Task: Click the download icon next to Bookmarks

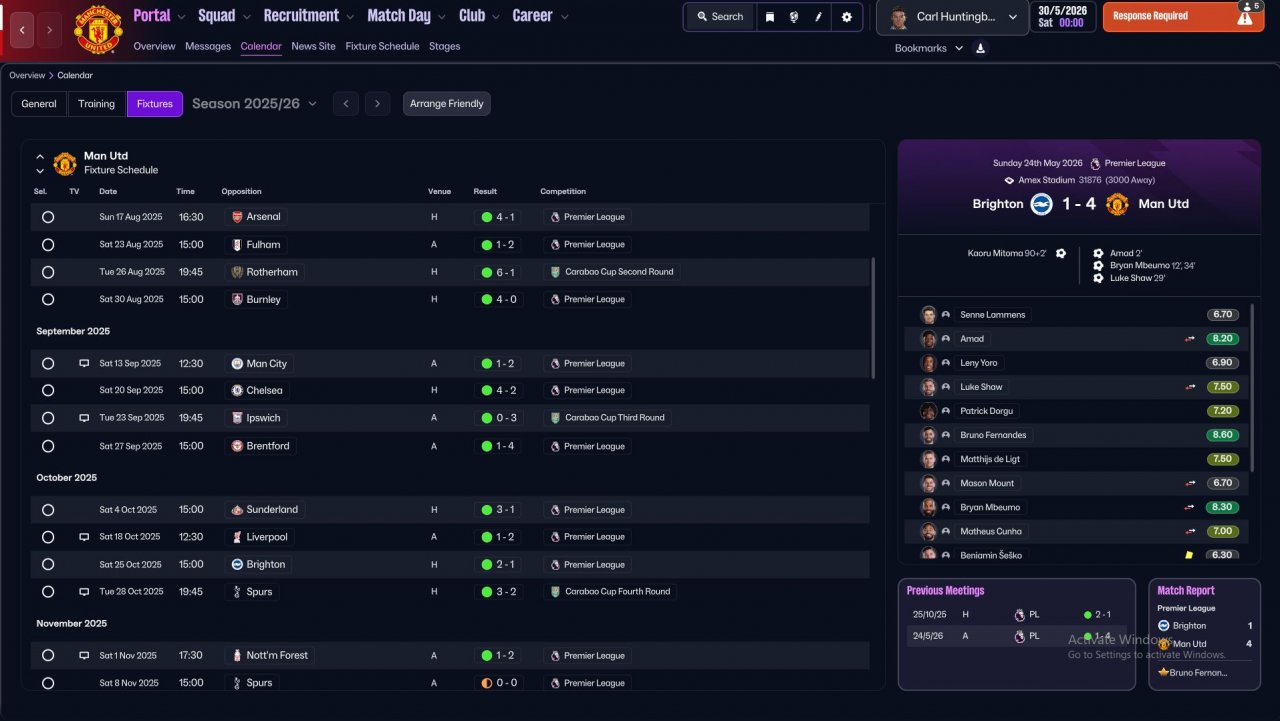Action: (980, 48)
